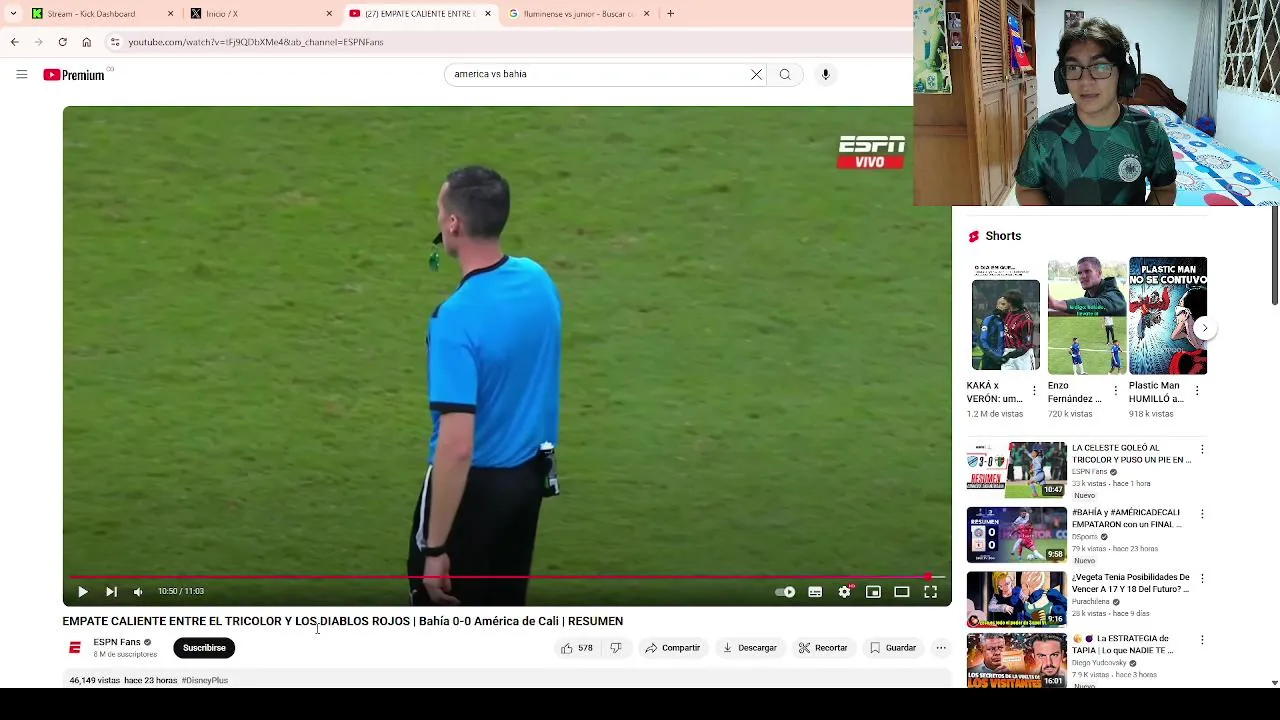The height and width of the screenshot is (720, 1280).
Task: Click the browser home button
Action: coord(86,42)
